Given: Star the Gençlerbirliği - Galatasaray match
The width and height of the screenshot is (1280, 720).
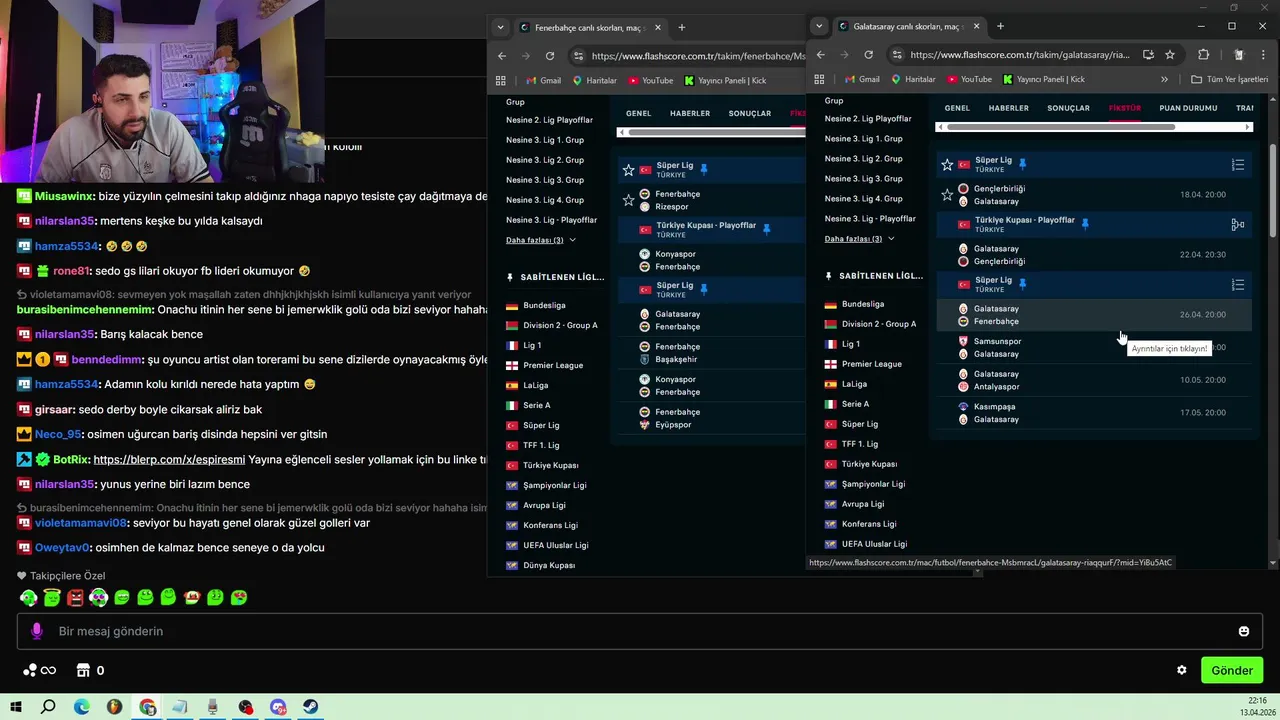Looking at the screenshot, I should [x=947, y=195].
